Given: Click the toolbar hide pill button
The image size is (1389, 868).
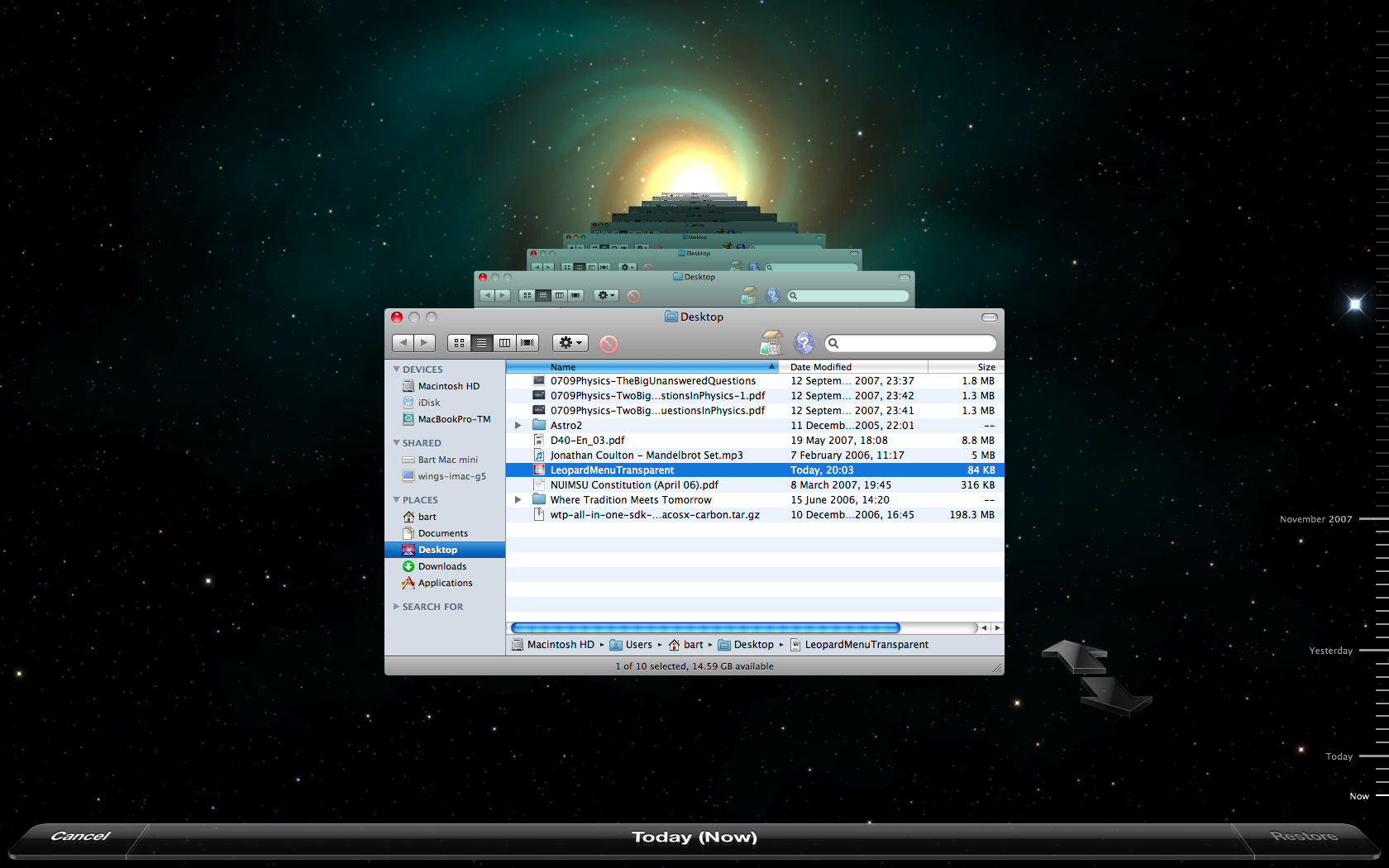Looking at the screenshot, I should [990, 317].
